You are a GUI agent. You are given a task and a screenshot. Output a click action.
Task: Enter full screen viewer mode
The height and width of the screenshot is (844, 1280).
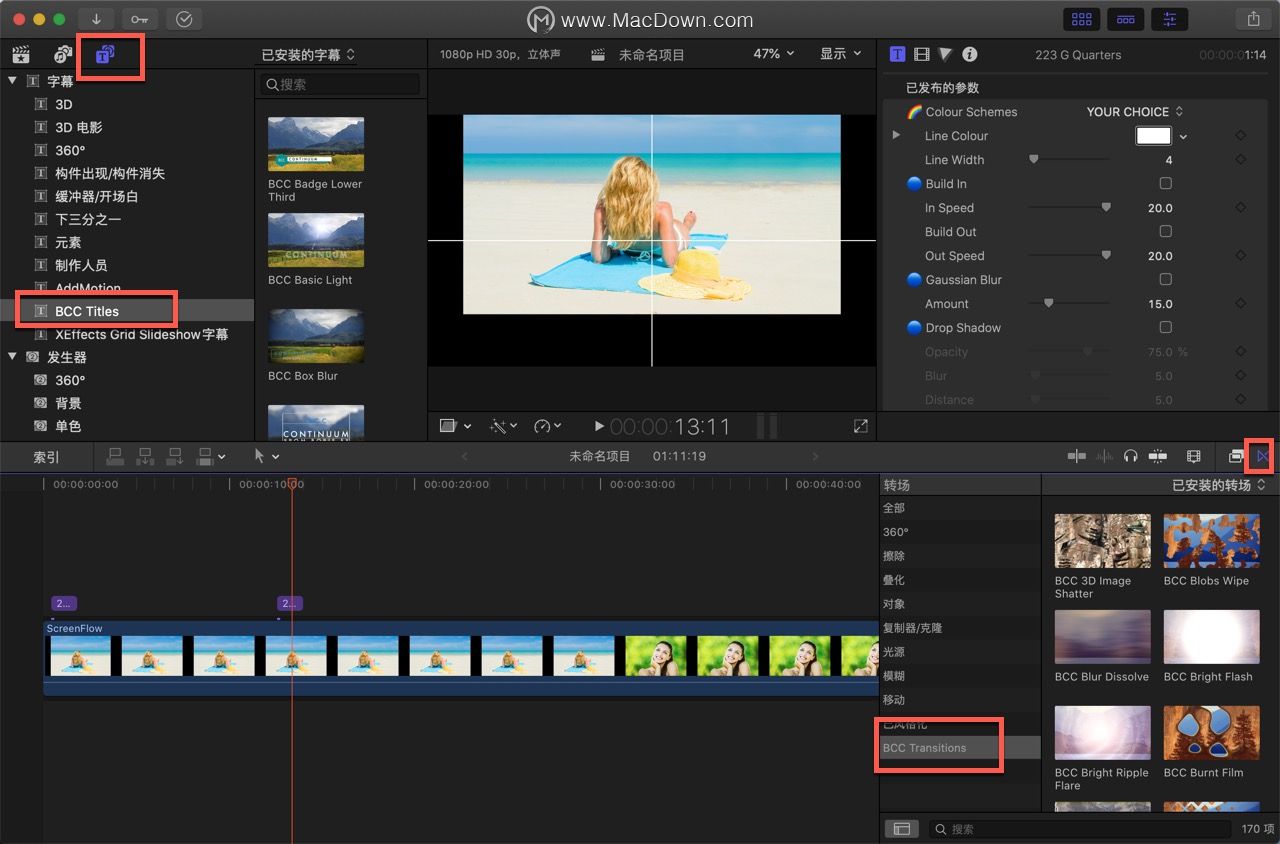861,426
